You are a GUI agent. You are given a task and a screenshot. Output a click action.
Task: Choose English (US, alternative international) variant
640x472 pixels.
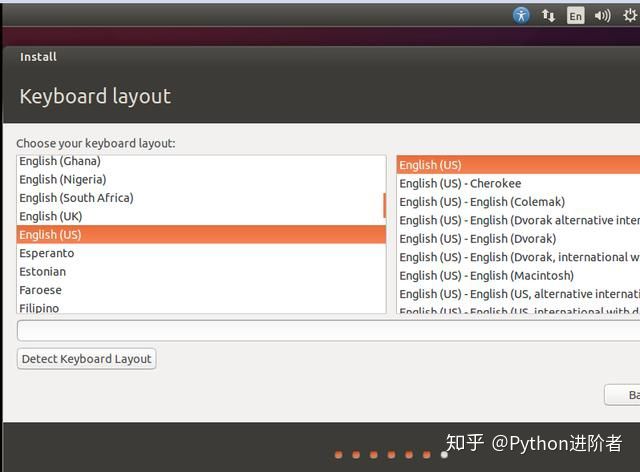(x=518, y=294)
